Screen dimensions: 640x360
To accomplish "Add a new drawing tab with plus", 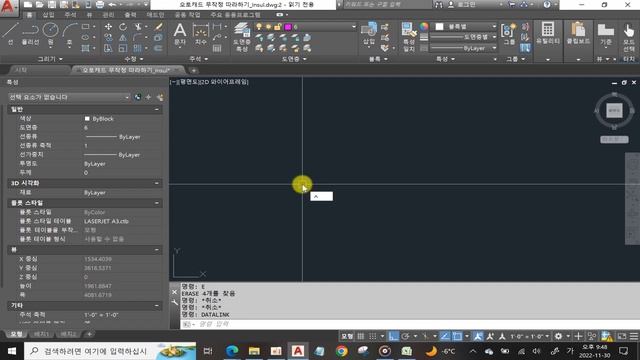I will [x=193, y=70].
